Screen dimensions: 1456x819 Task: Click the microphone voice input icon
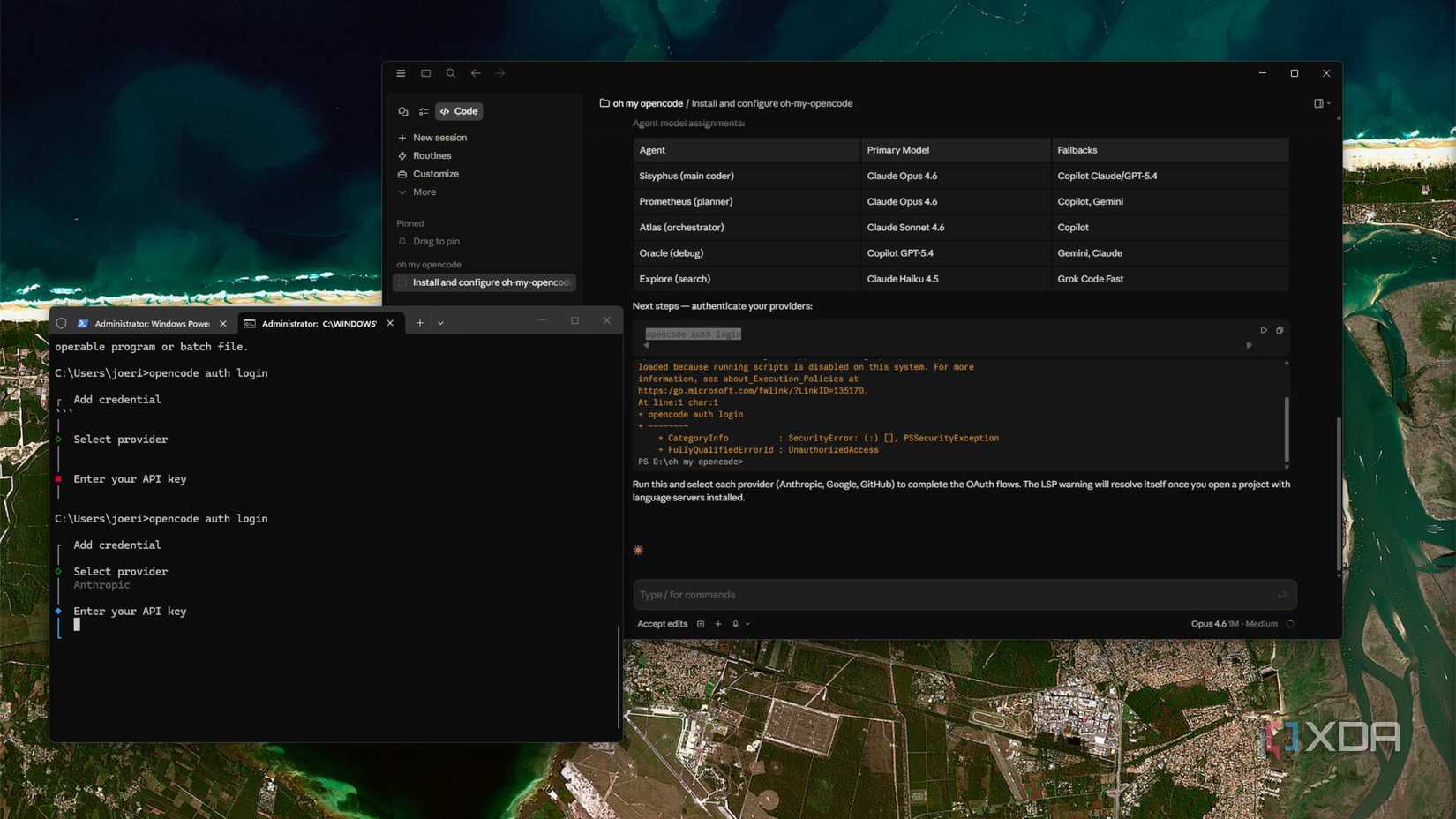pos(735,624)
